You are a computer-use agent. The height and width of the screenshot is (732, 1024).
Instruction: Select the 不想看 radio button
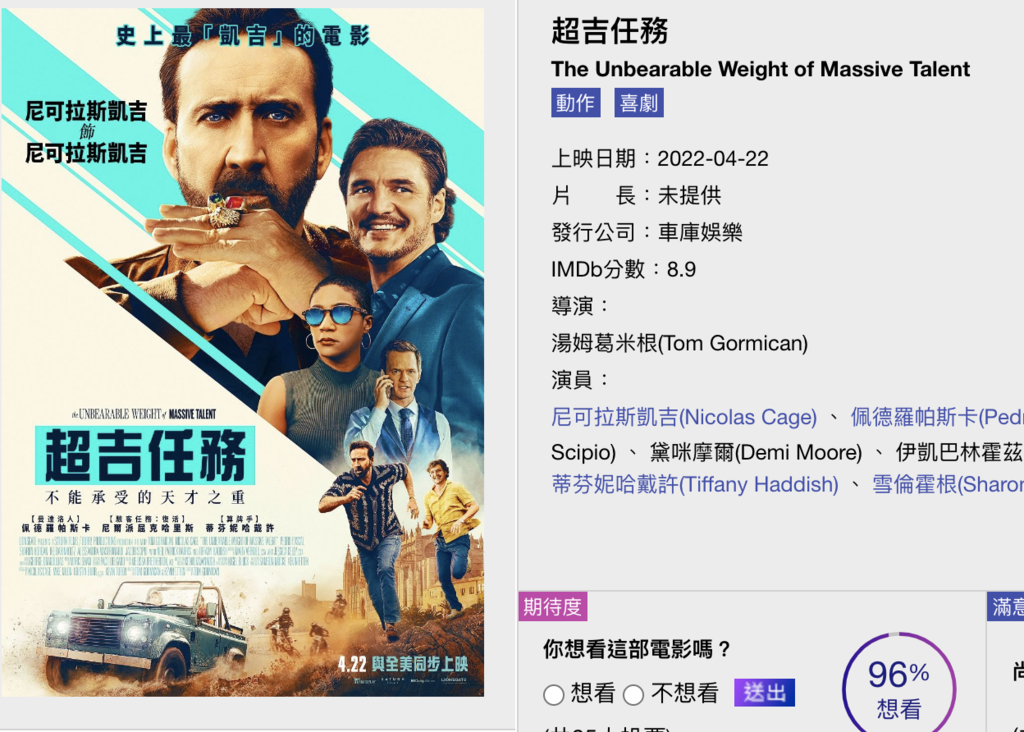pyautogui.click(x=633, y=695)
